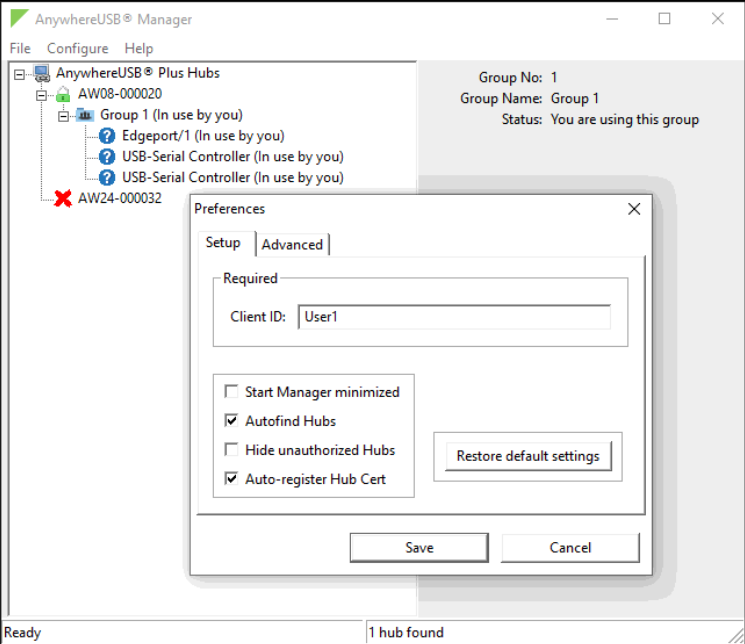745x644 pixels.
Task: Toggle Auto-register Hub Cert checkbox
Action: pyautogui.click(x=231, y=479)
